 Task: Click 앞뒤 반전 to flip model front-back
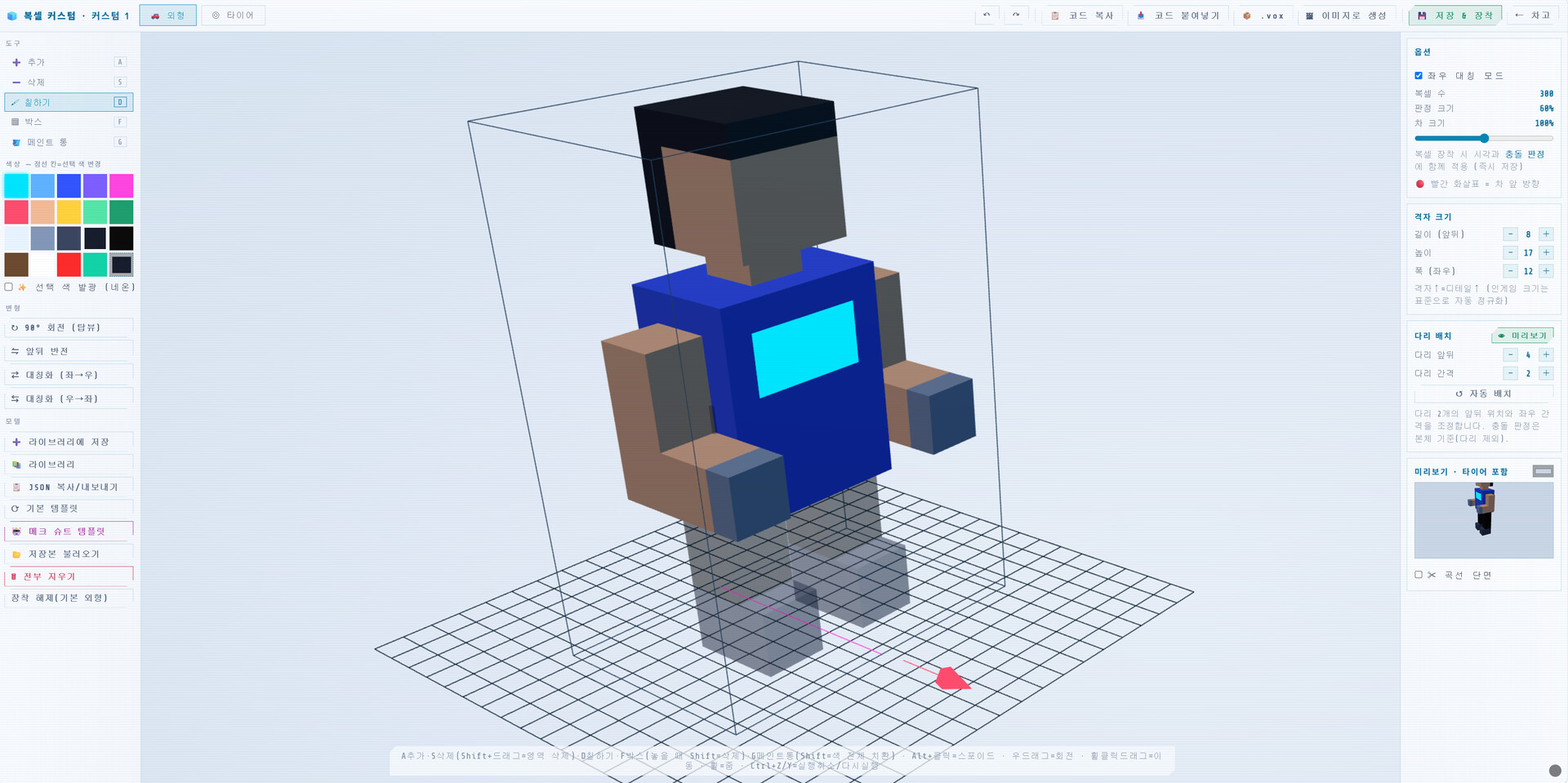(x=69, y=351)
